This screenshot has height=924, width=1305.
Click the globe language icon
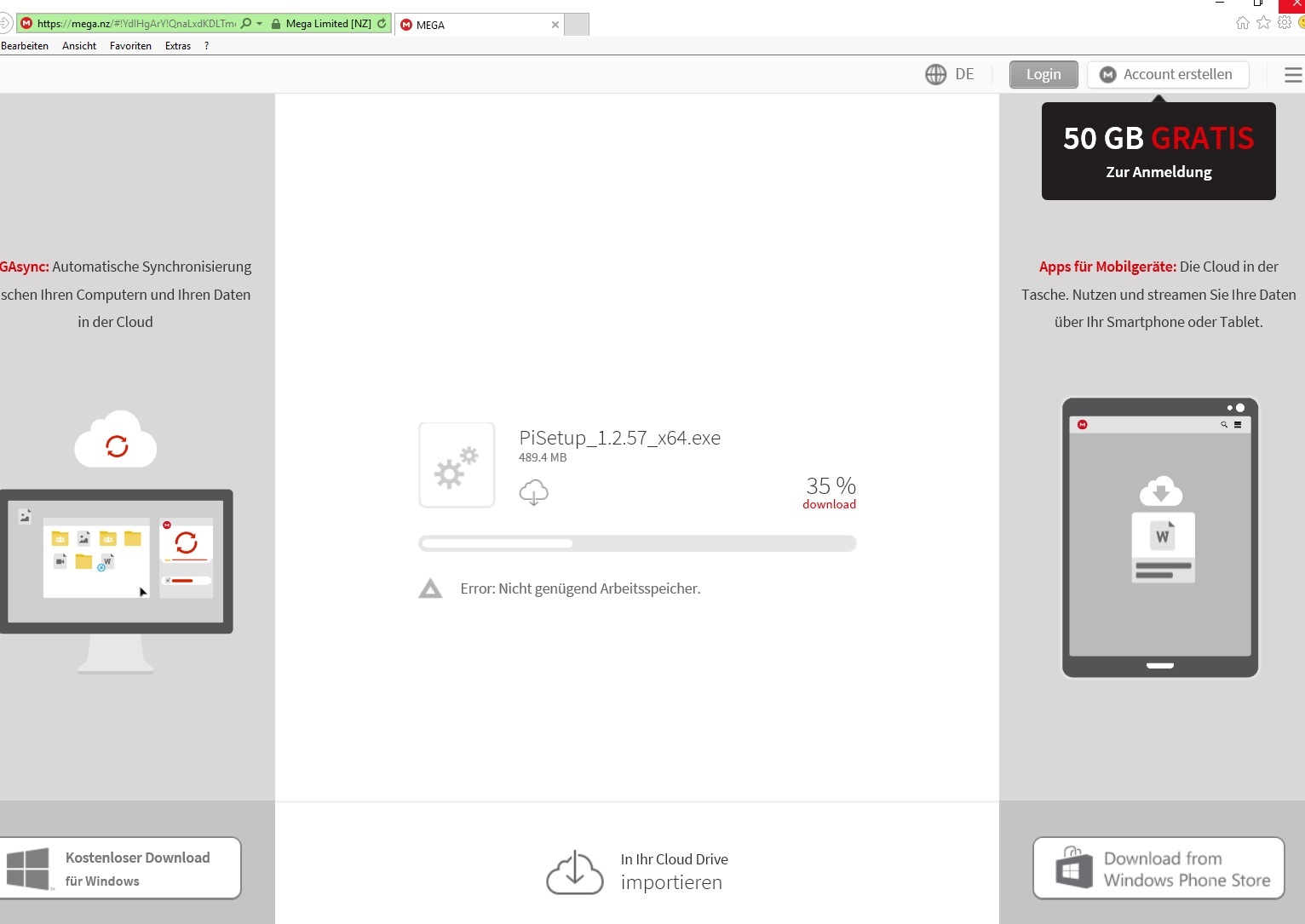pyautogui.click(x=935, y=75)
